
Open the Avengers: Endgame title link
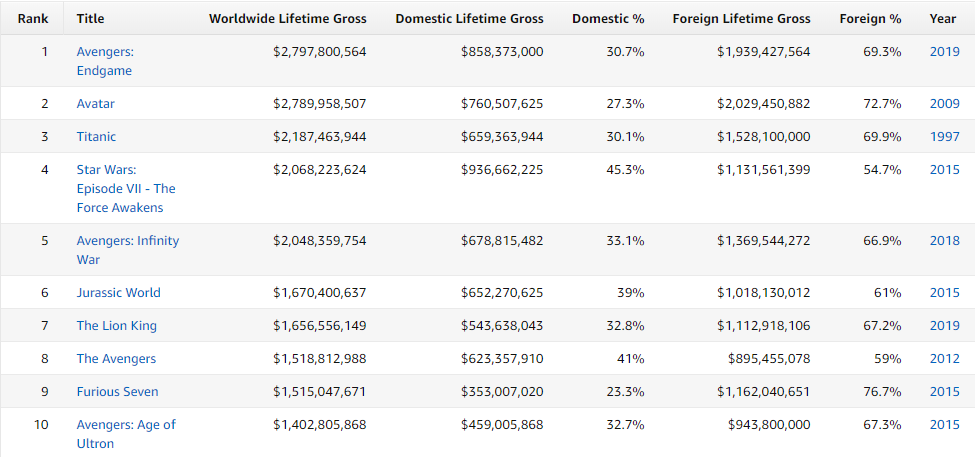click(x=105, y=61)
